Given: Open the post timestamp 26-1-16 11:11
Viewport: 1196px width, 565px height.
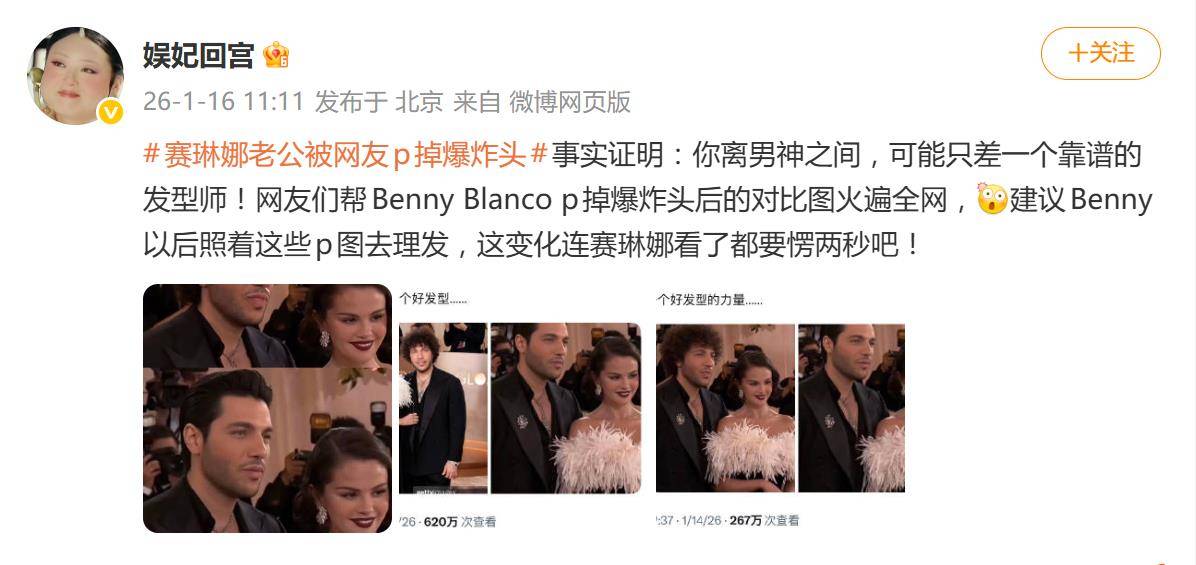Looking at the screenshot, I should [x=223, y=101].
